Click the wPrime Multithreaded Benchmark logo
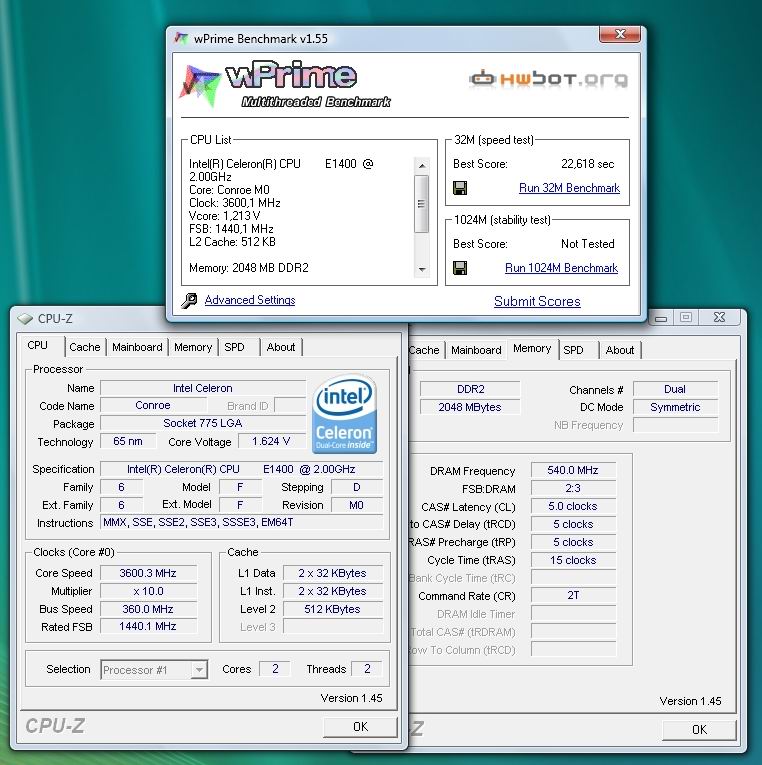Viewport: 762px width, 765px height. tap(284, 84)
